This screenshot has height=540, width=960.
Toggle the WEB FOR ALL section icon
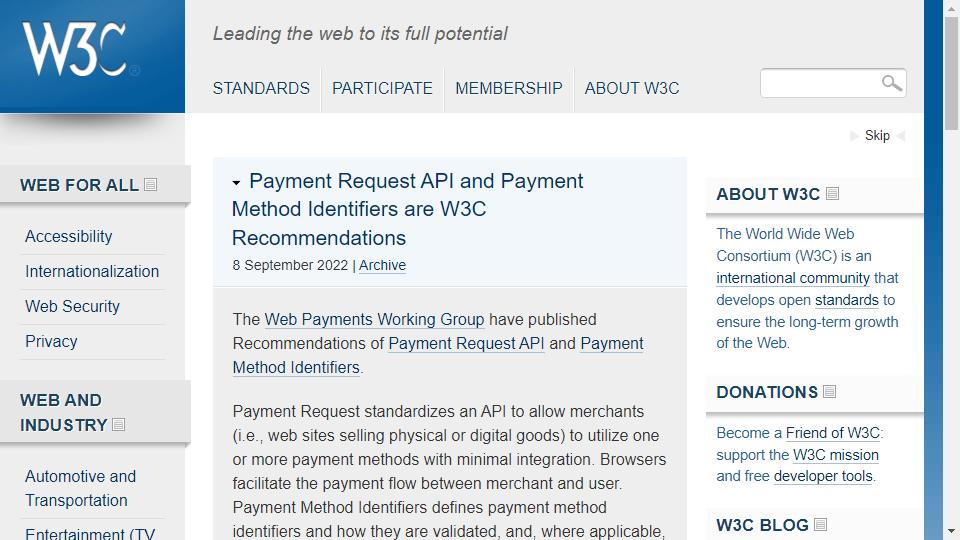(x=151, y=184)
